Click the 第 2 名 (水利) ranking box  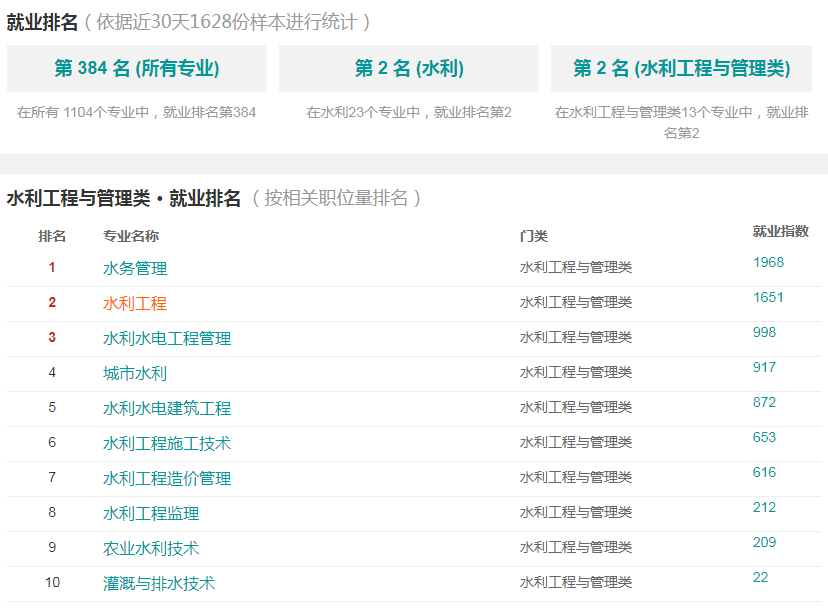(409, 69)
